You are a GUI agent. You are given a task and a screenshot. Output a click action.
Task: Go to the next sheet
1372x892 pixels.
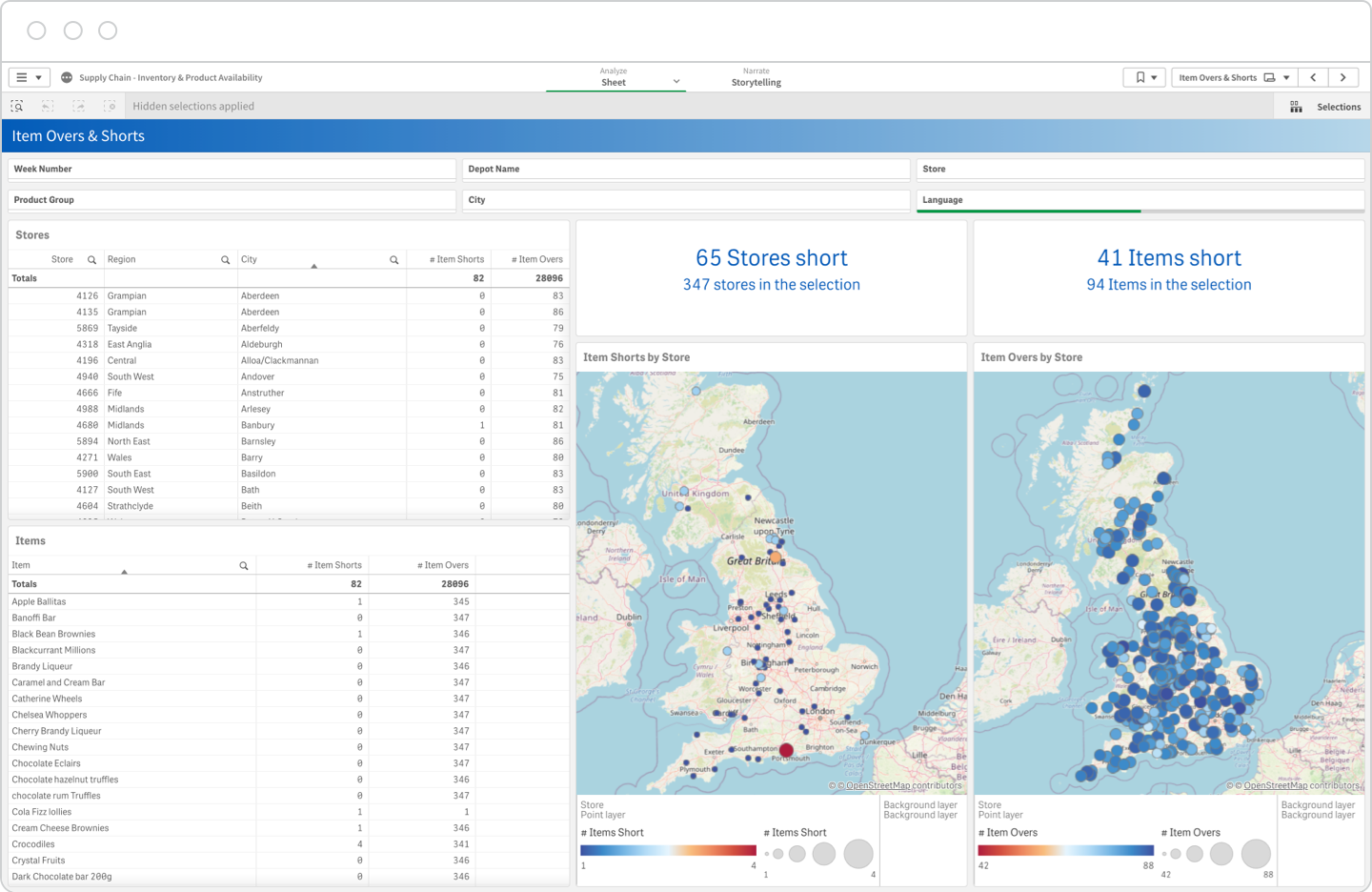point(1343,77)
